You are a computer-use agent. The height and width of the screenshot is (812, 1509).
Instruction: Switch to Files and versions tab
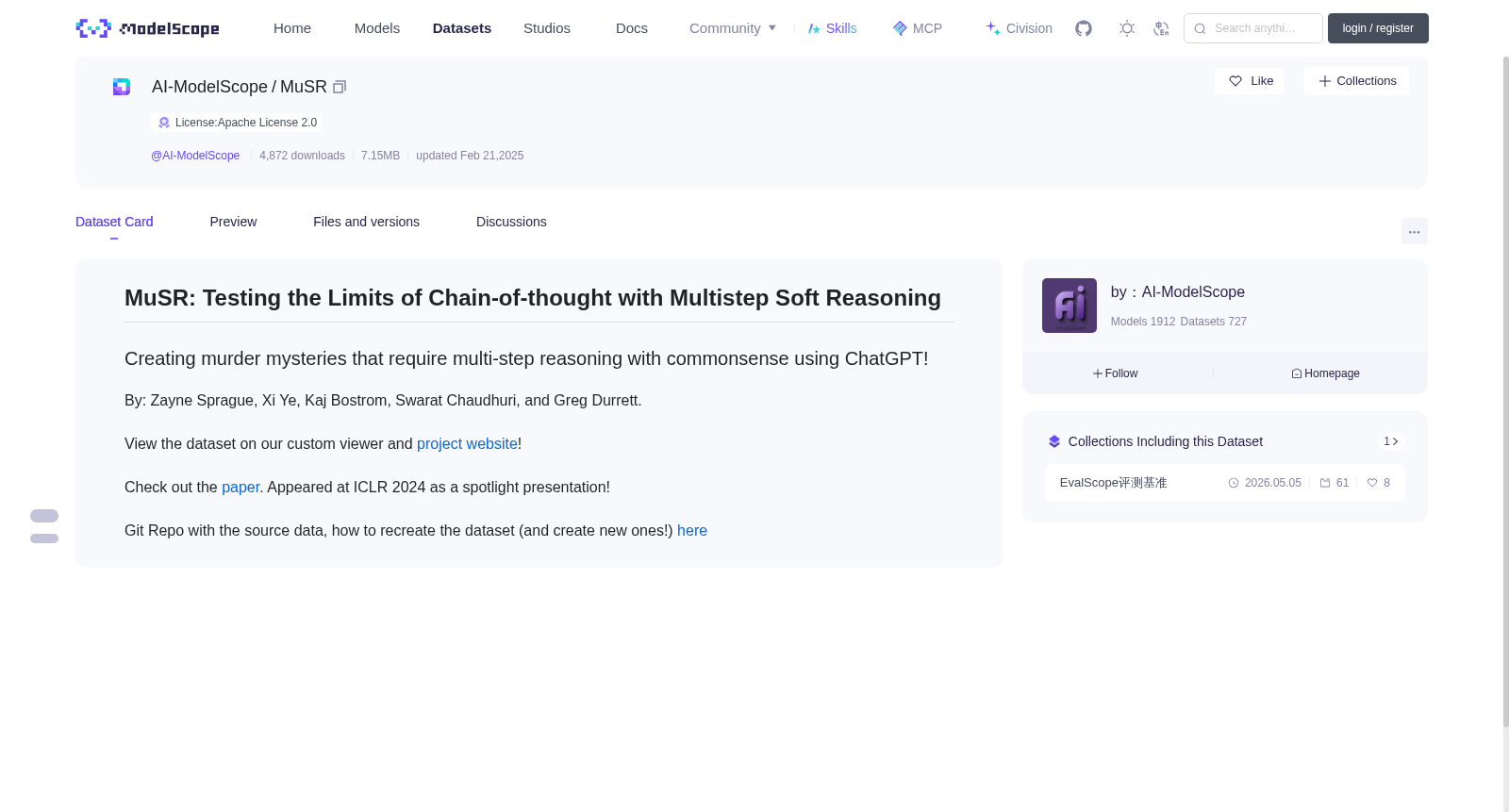pos(366,222)
